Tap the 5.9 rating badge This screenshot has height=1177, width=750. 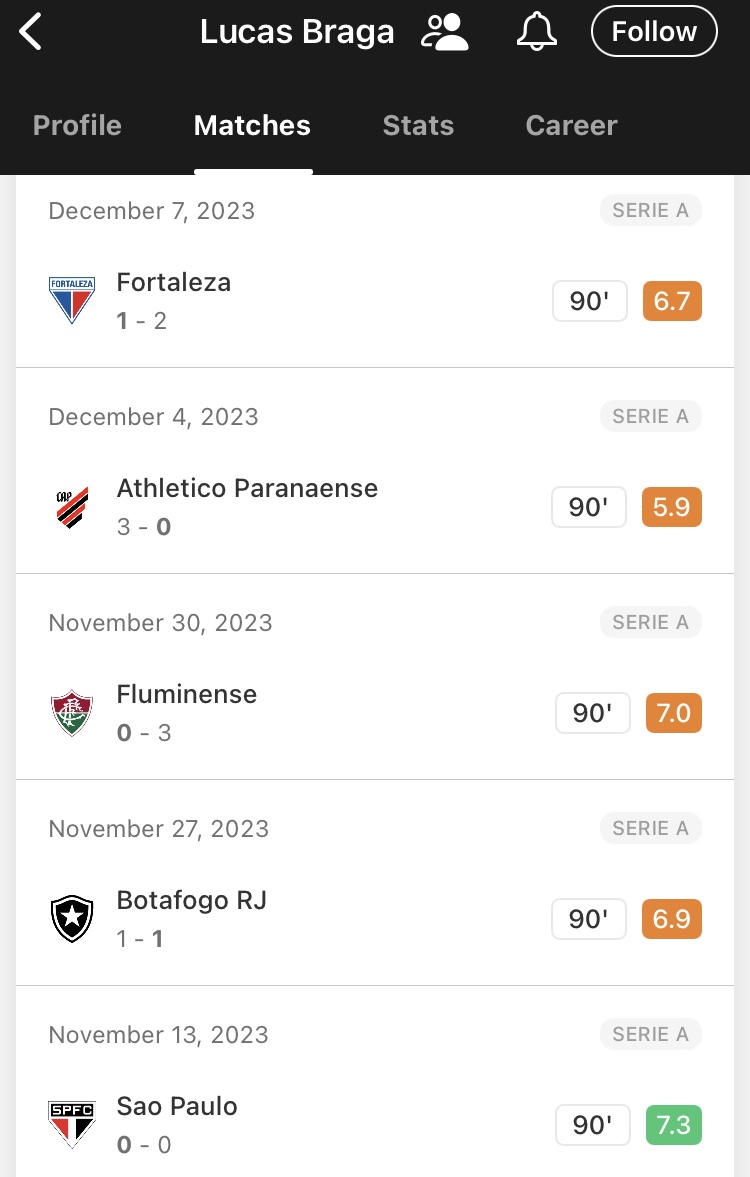click(671, 507)
